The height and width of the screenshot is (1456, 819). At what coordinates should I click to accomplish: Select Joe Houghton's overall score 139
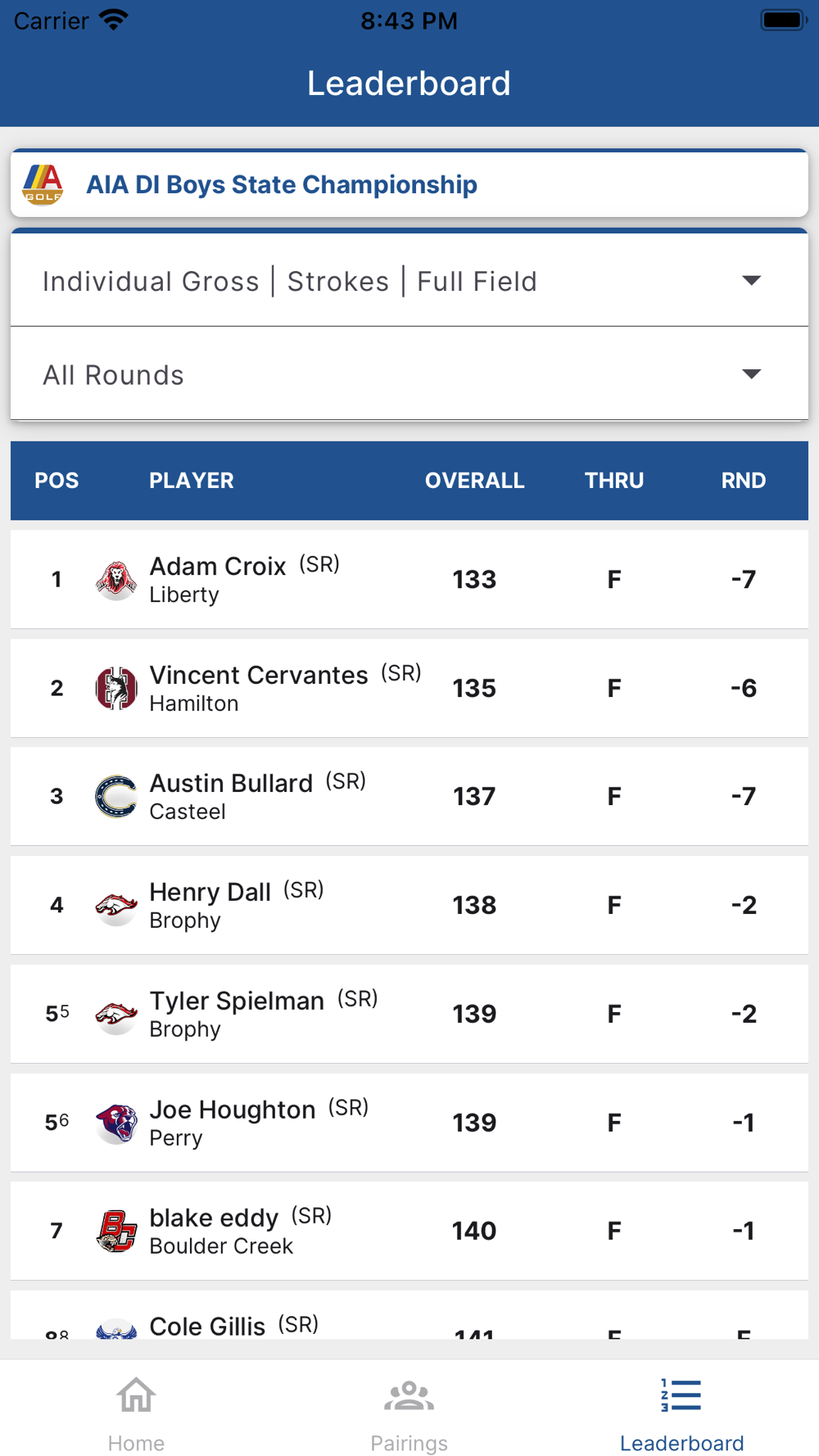[x=474, y=1123]
